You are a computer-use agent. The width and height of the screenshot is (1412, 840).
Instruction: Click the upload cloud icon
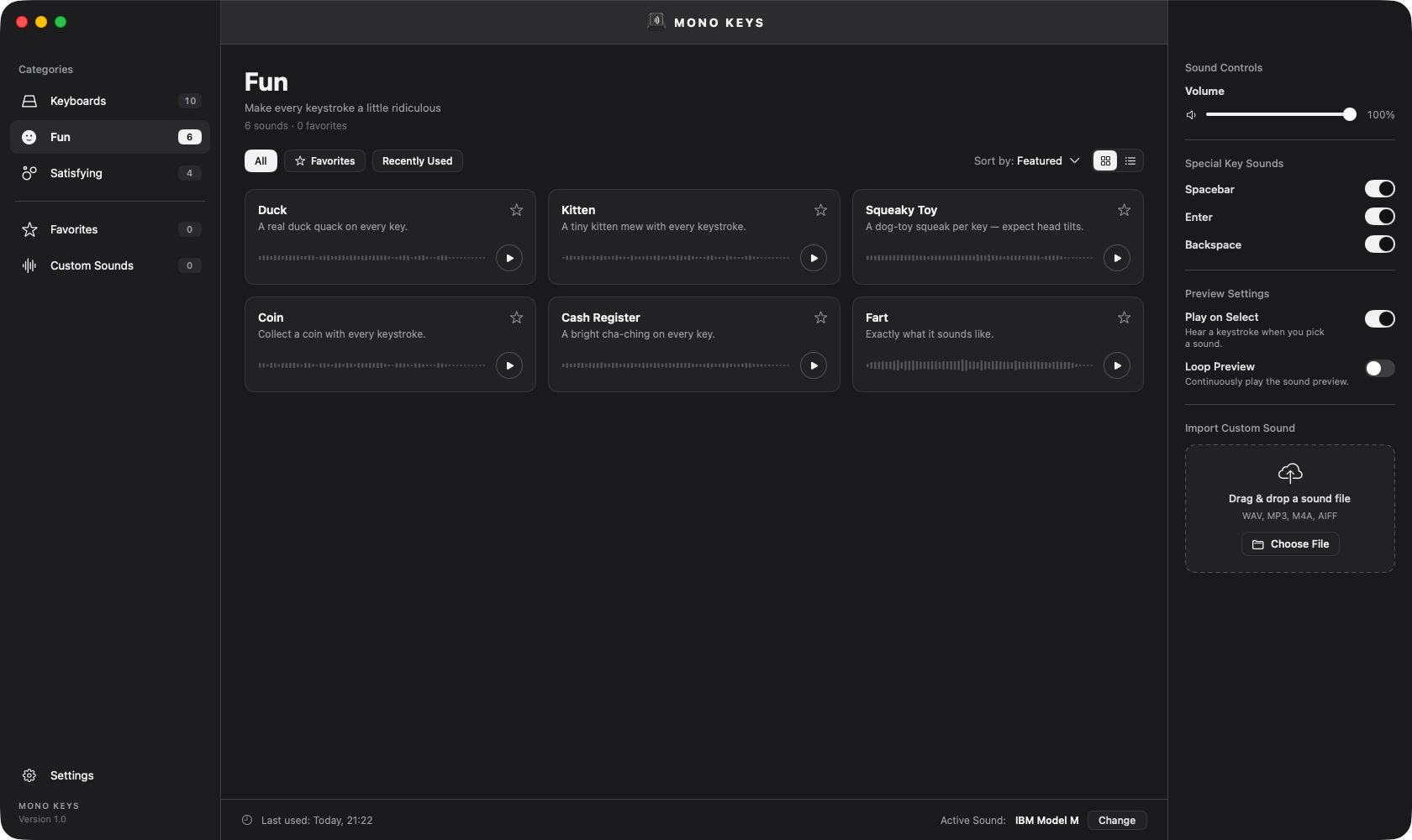(x=1290, y=473)
